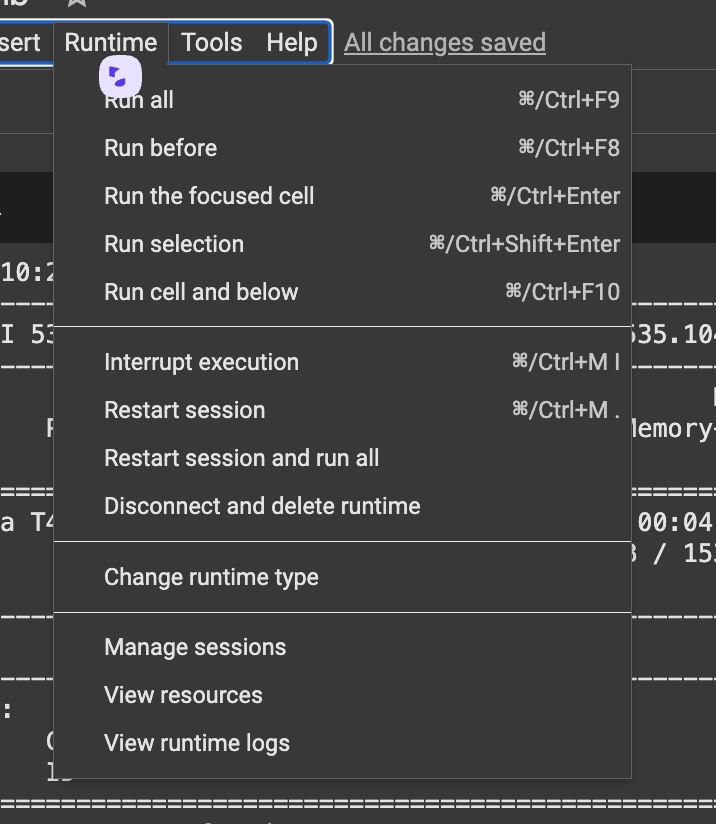
Task: Open the Tools menu
Action: click(x=212, y=43)
